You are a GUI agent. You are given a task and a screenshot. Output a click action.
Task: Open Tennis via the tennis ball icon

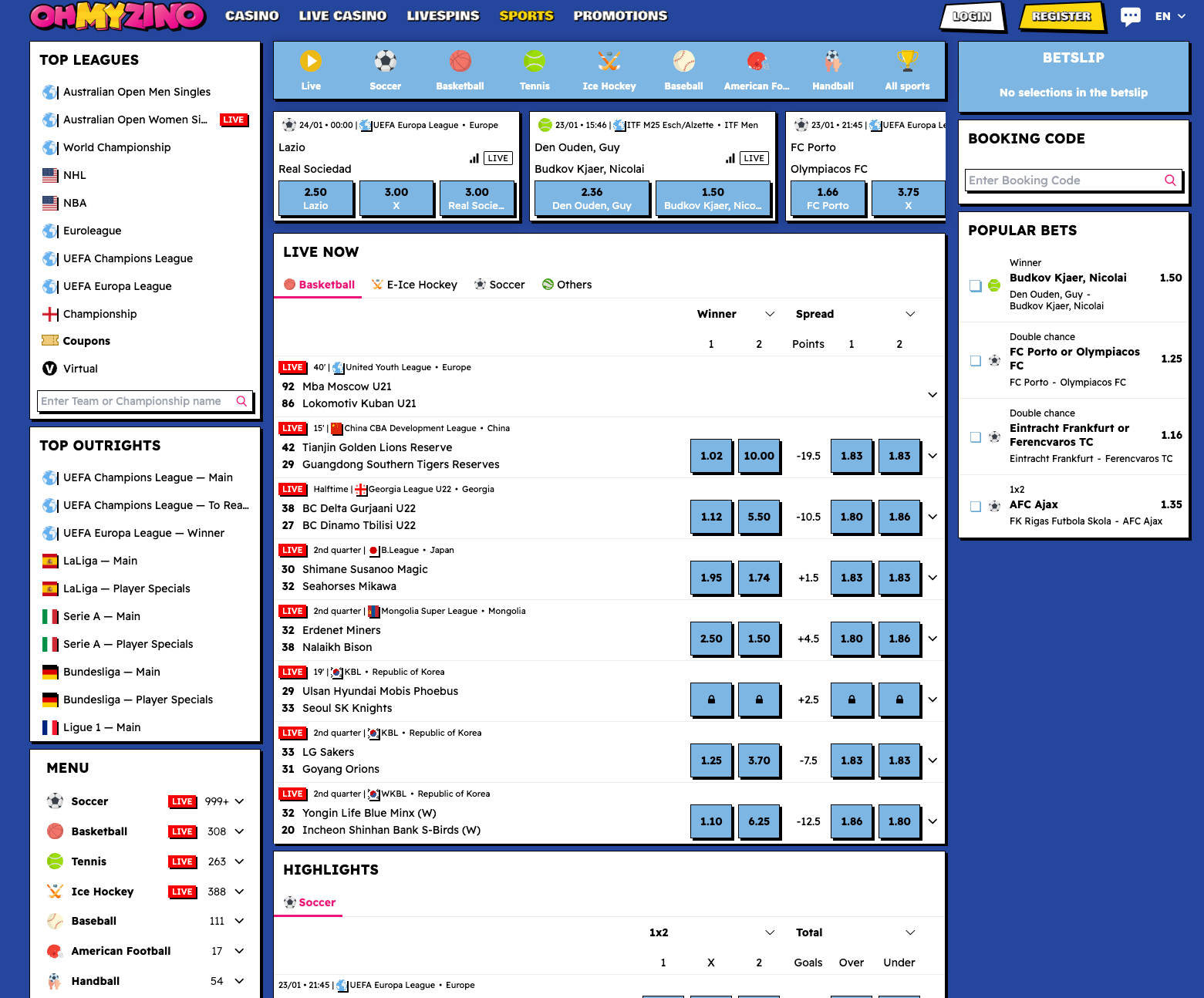(x=535, y=62)
